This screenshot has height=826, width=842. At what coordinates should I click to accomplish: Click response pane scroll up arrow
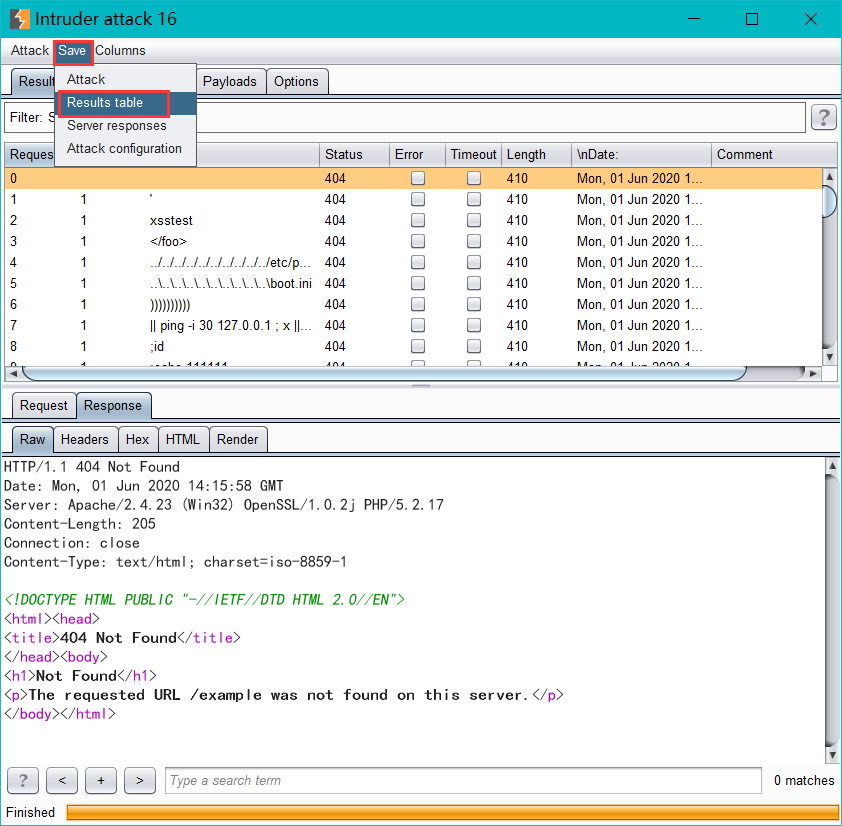832,466
